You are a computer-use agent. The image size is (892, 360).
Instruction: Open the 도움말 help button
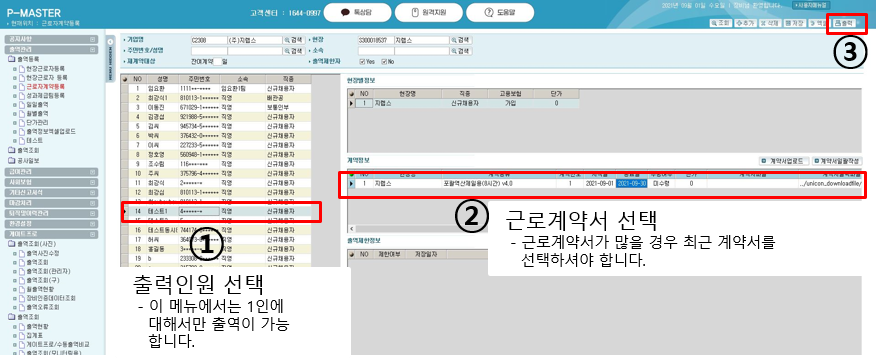500,13
